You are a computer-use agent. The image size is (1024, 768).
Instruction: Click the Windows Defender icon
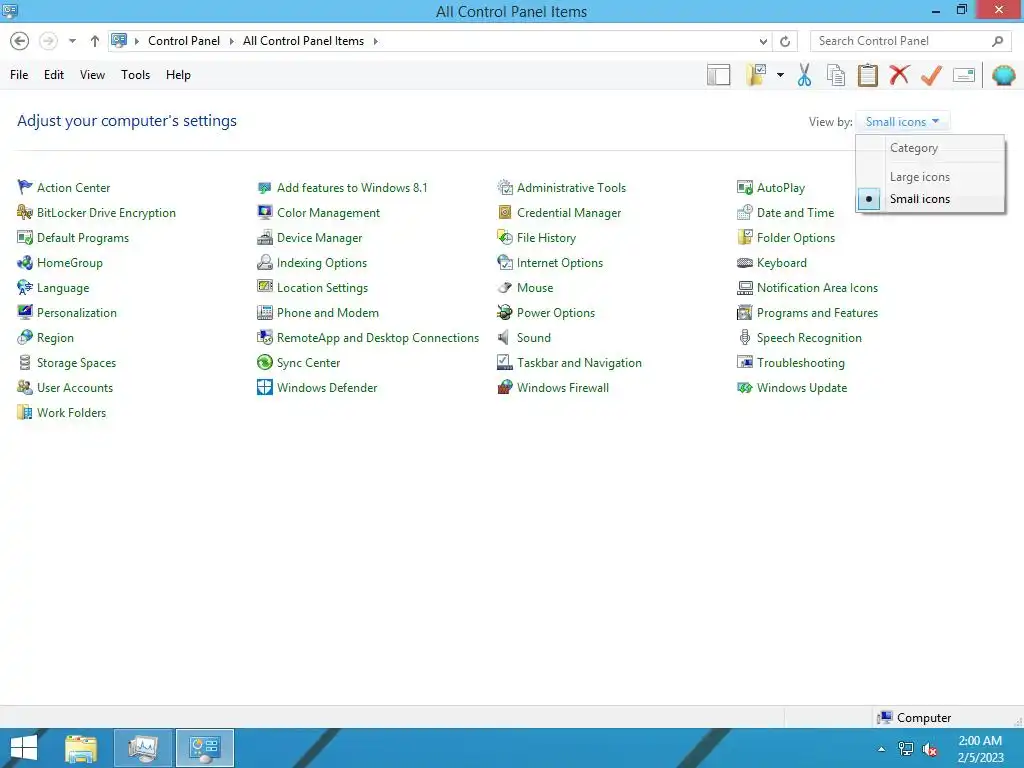tap(264, 387)
